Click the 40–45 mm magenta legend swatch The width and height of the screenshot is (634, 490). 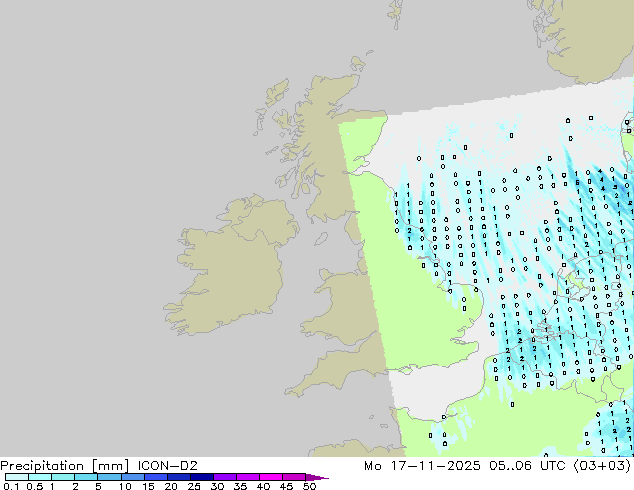pos(271,477)
